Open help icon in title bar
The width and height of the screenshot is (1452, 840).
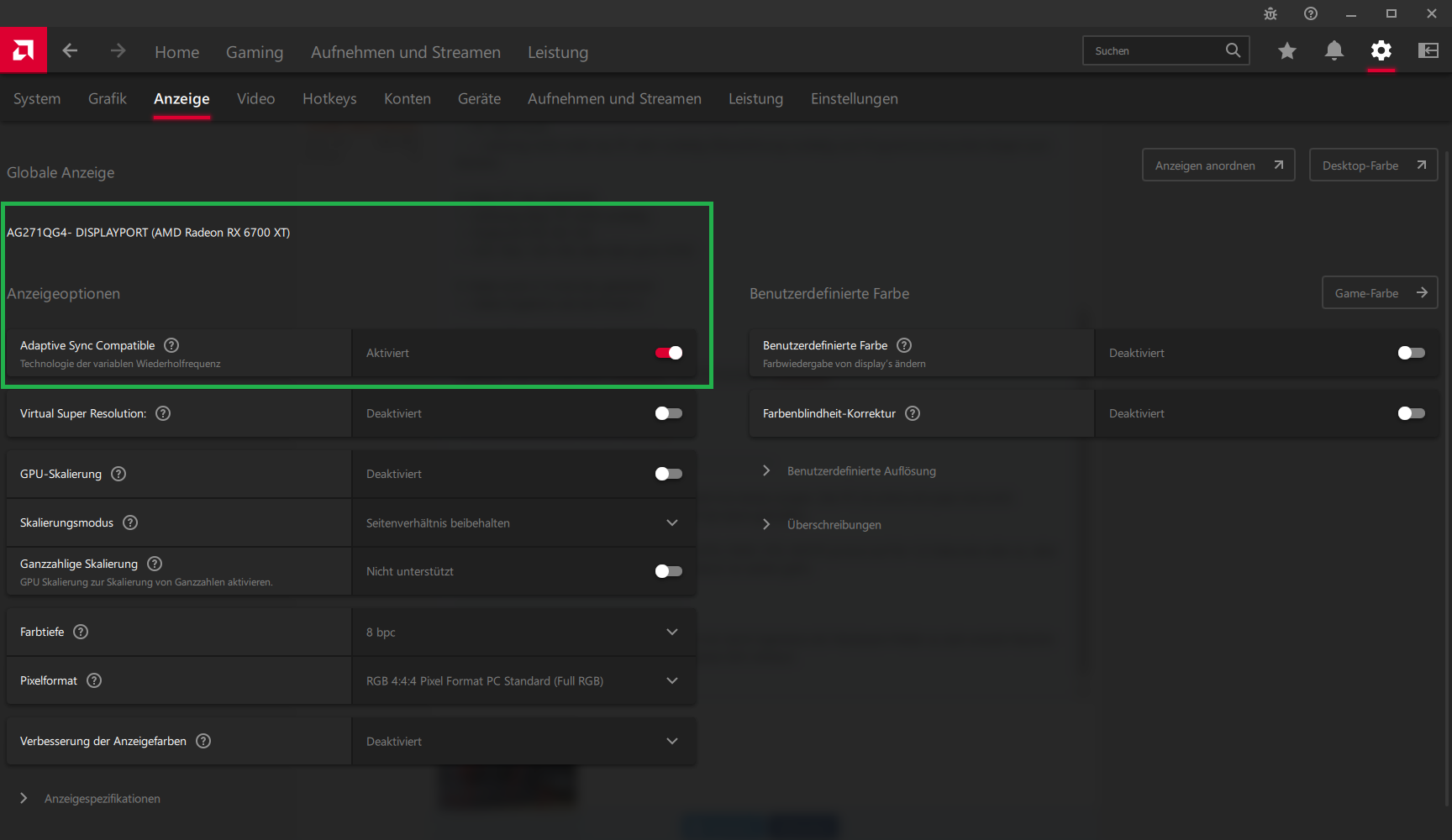point(1311,13)
